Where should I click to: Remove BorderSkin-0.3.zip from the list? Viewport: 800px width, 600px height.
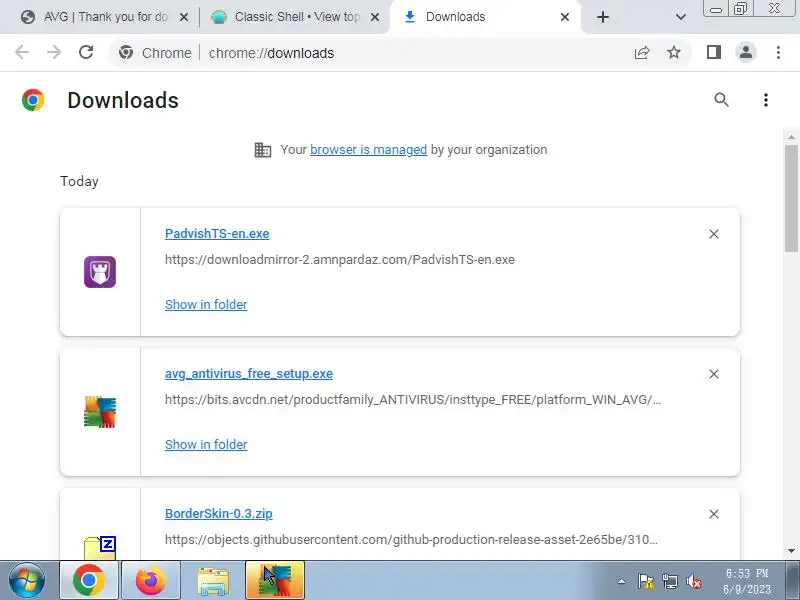714,514
